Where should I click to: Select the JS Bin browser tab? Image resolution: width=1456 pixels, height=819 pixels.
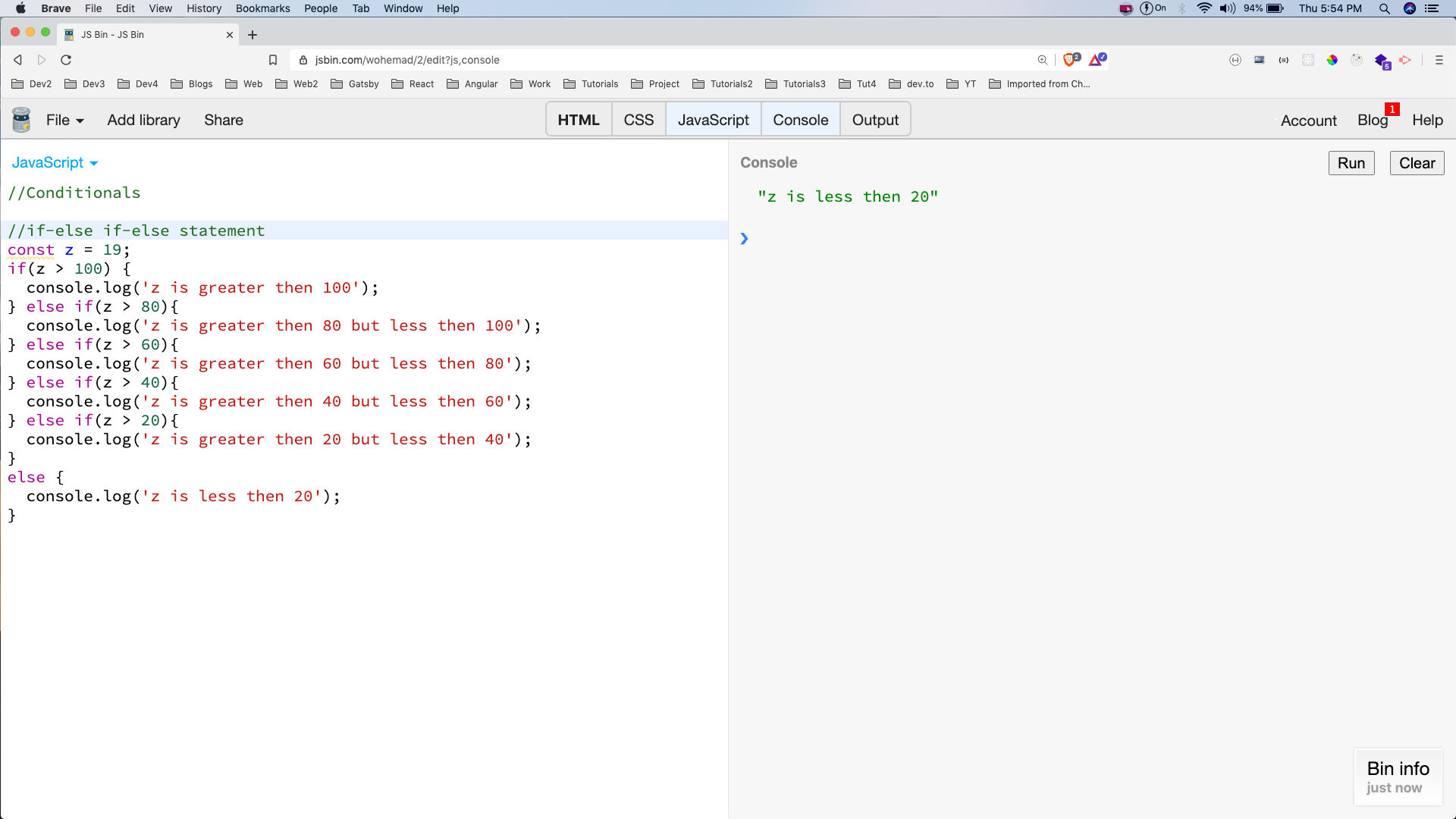tap(148, 35)
